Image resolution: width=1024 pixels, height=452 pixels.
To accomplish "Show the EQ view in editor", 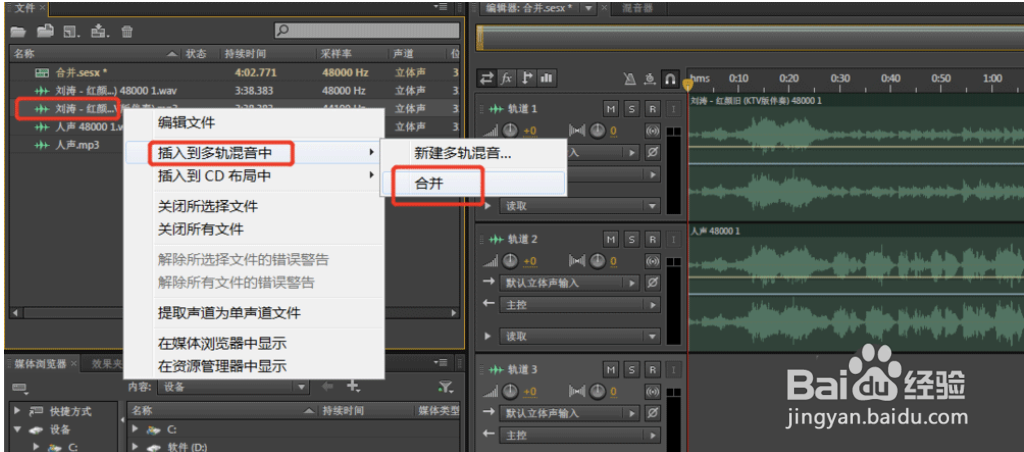I will [x=546, y=78].
